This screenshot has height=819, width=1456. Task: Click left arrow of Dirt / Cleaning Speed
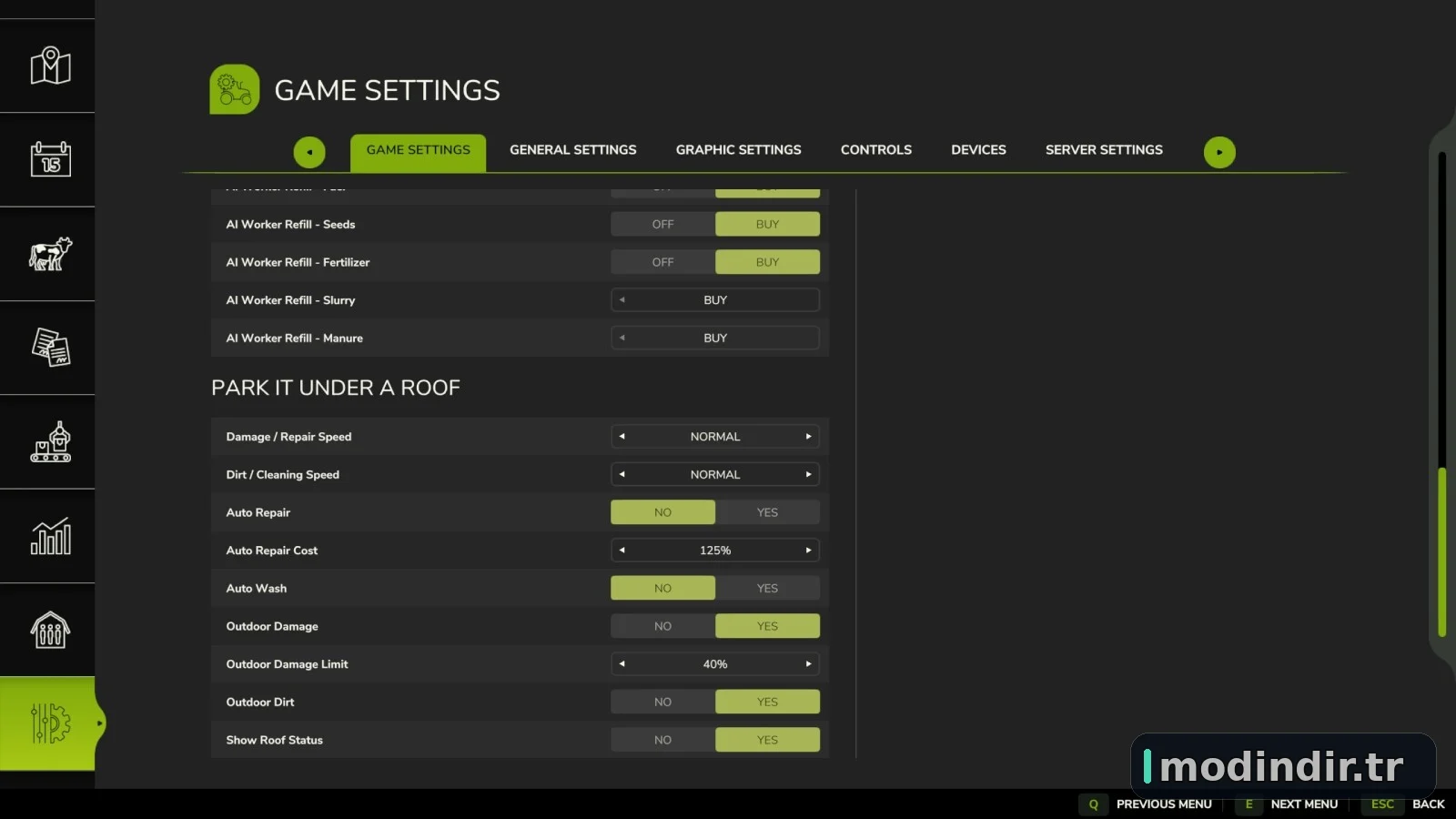pyautogui.click(x=622, y=474)
